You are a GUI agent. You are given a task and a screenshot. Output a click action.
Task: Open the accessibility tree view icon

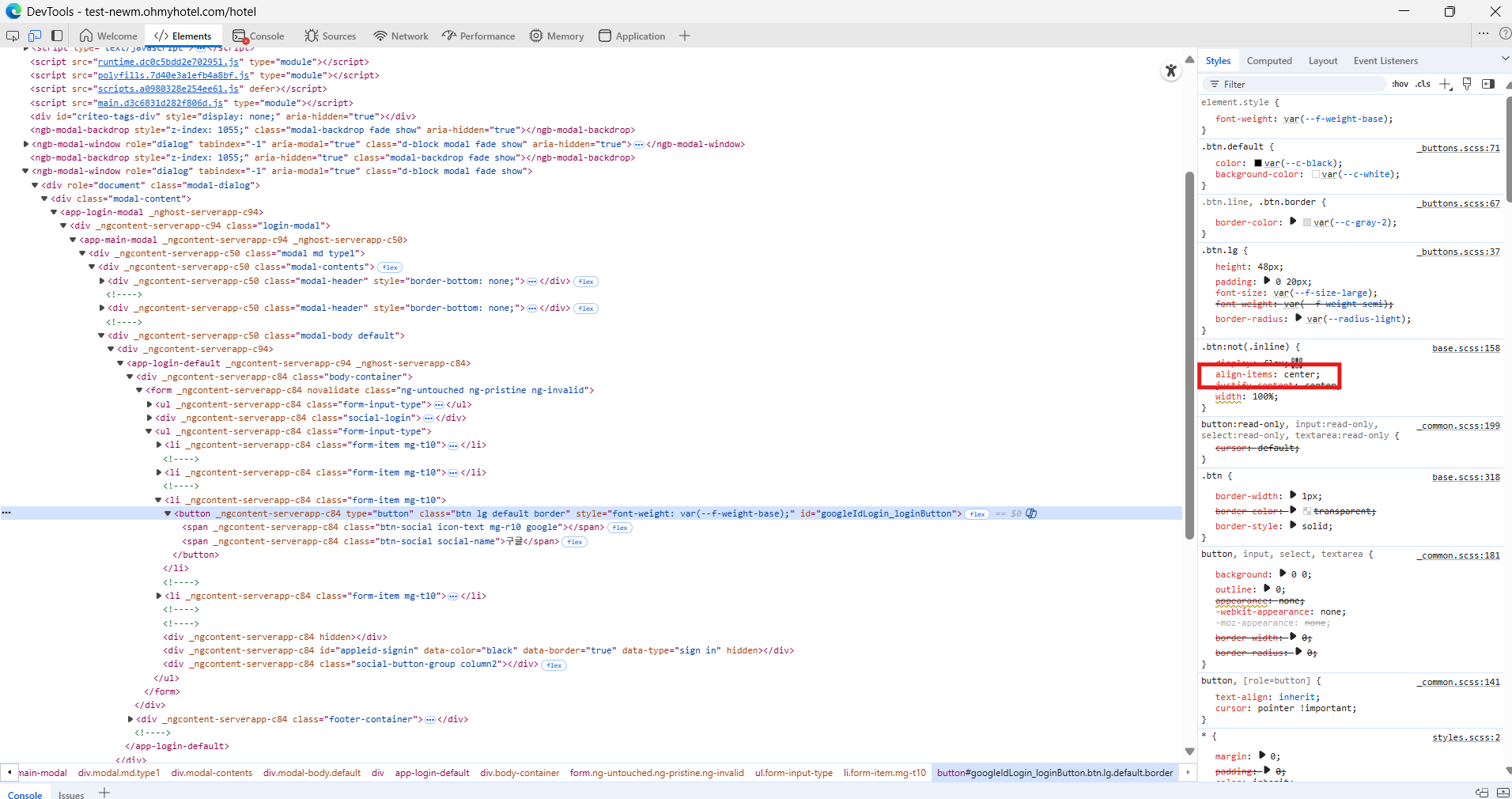(1171, 71)
